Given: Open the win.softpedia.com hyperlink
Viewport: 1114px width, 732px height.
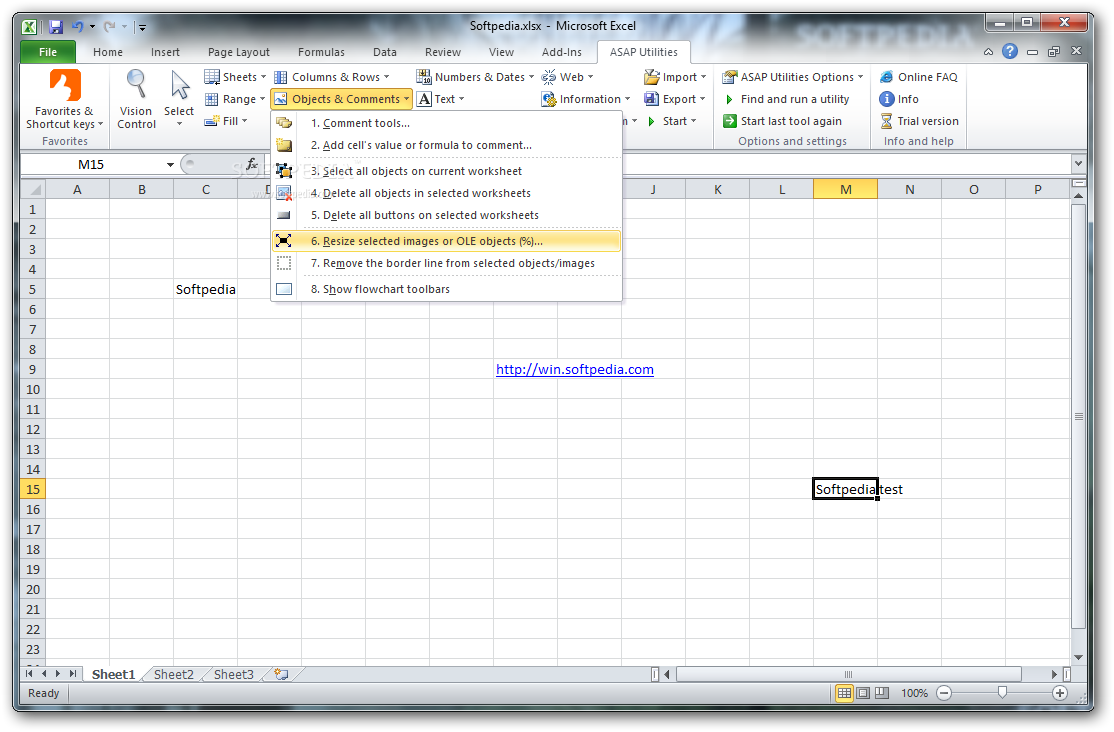Looking at the screenshot, I should pyautogui.click(x=575, y=370).
